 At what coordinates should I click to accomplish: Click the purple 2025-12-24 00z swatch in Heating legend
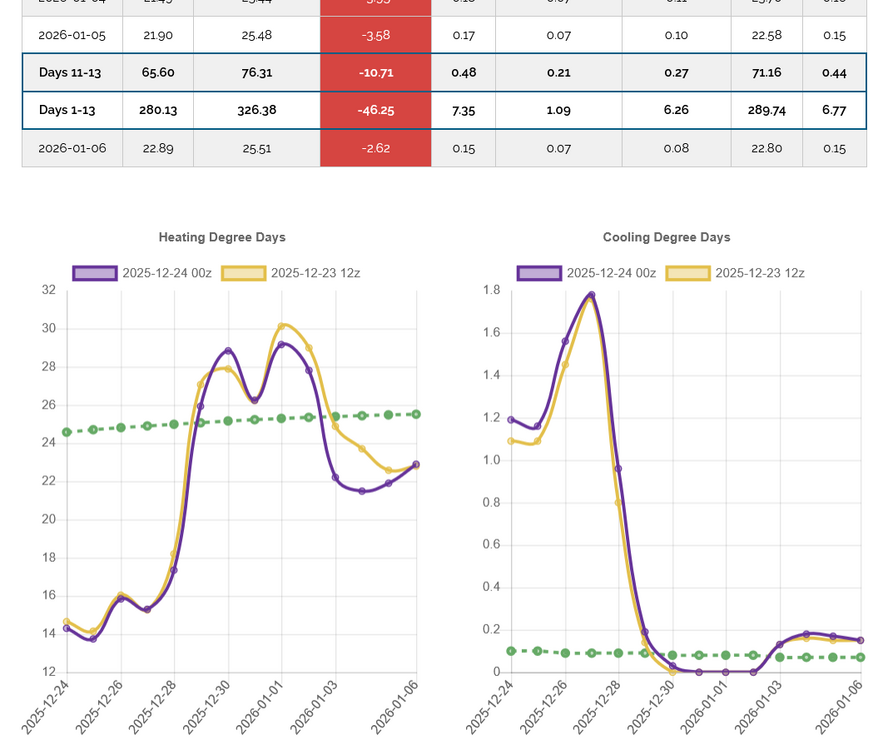coord(95,273)
